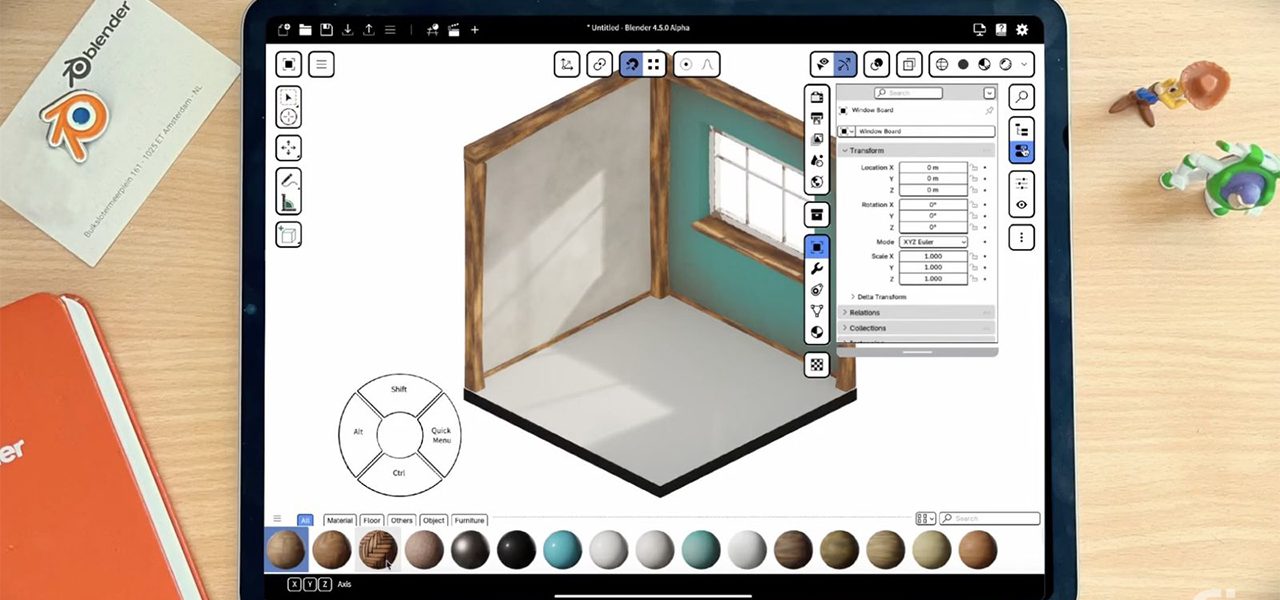This screenshot has height=600, width=1280.
Task: Switch to material preview shading
Action: coord(984,64)
